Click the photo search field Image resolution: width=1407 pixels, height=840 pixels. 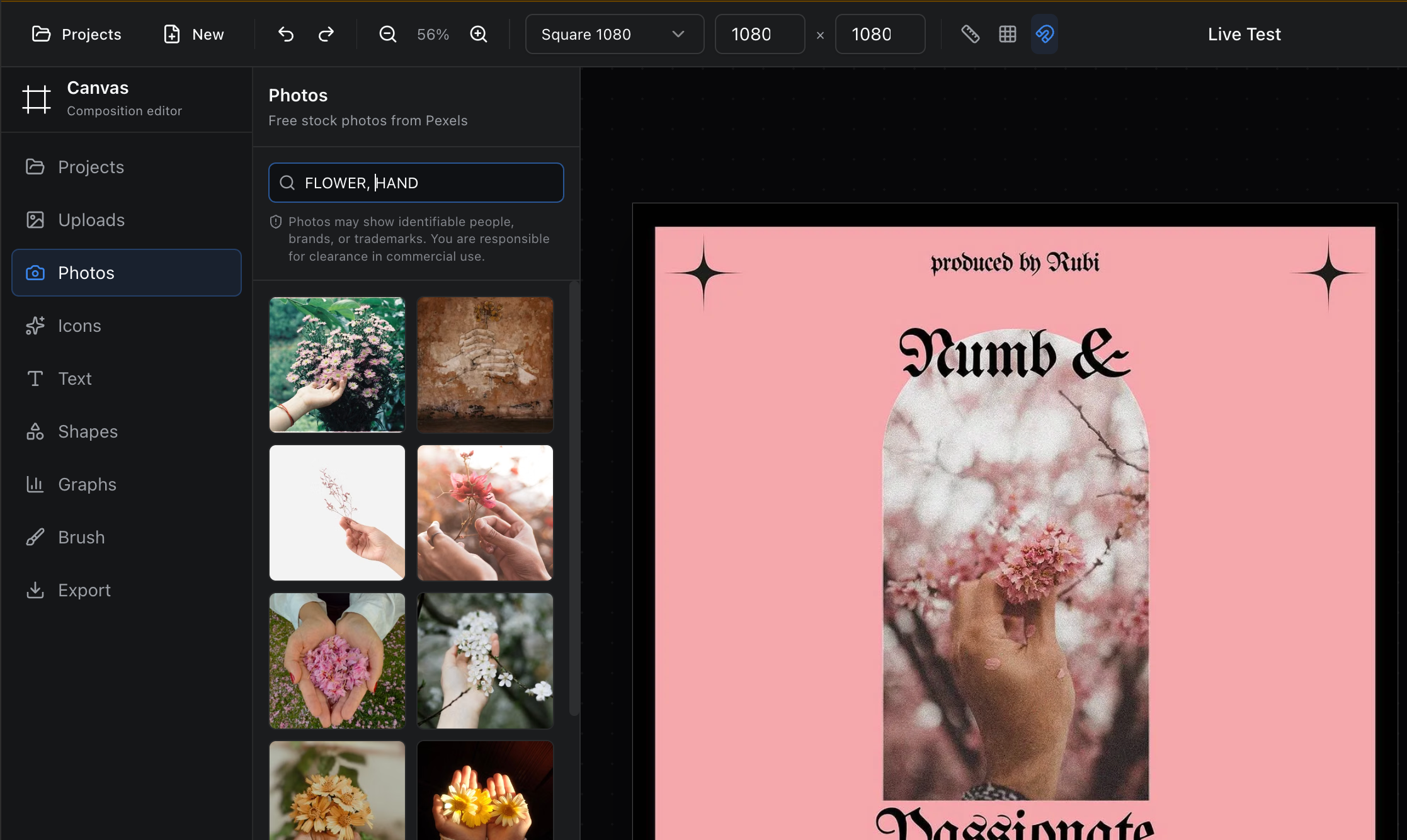click(416, 183)
